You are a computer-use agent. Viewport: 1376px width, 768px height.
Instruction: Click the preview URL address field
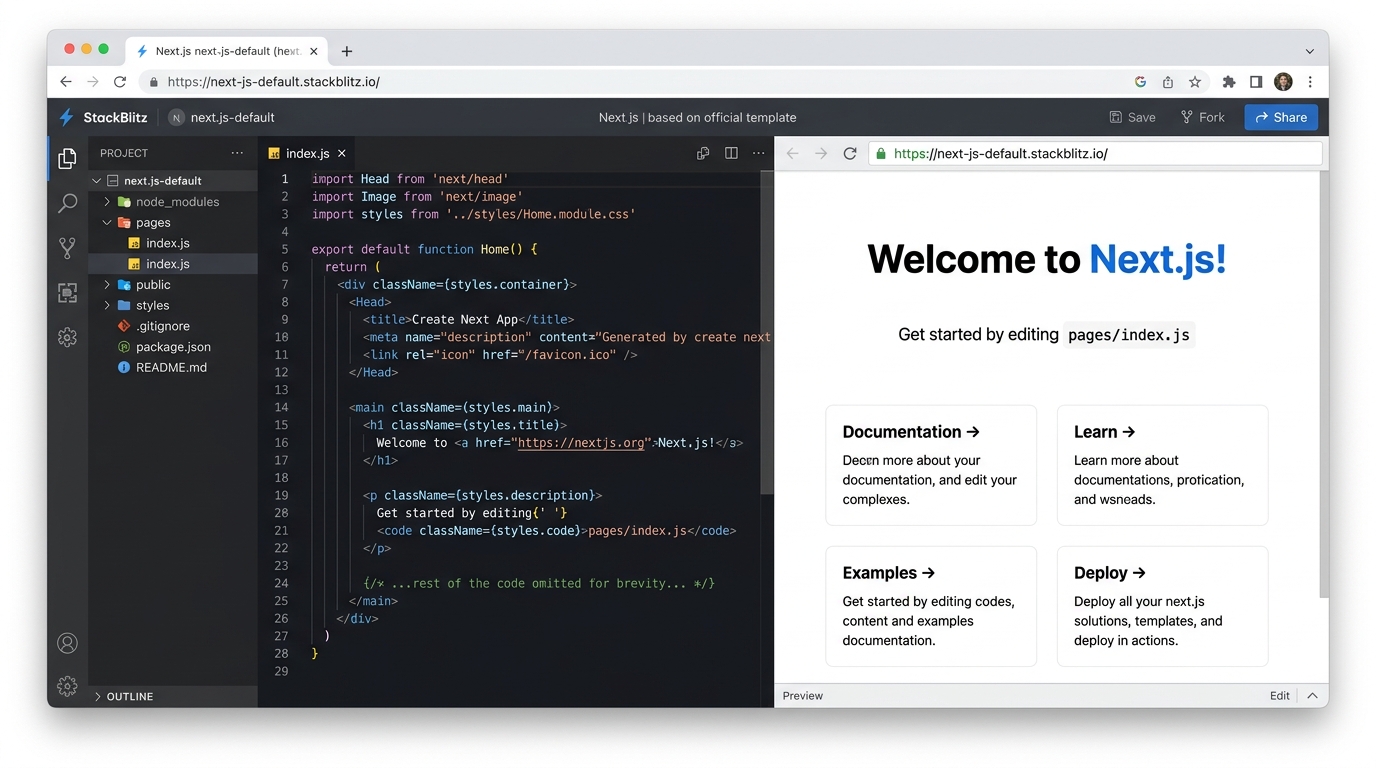[1100, 154]
